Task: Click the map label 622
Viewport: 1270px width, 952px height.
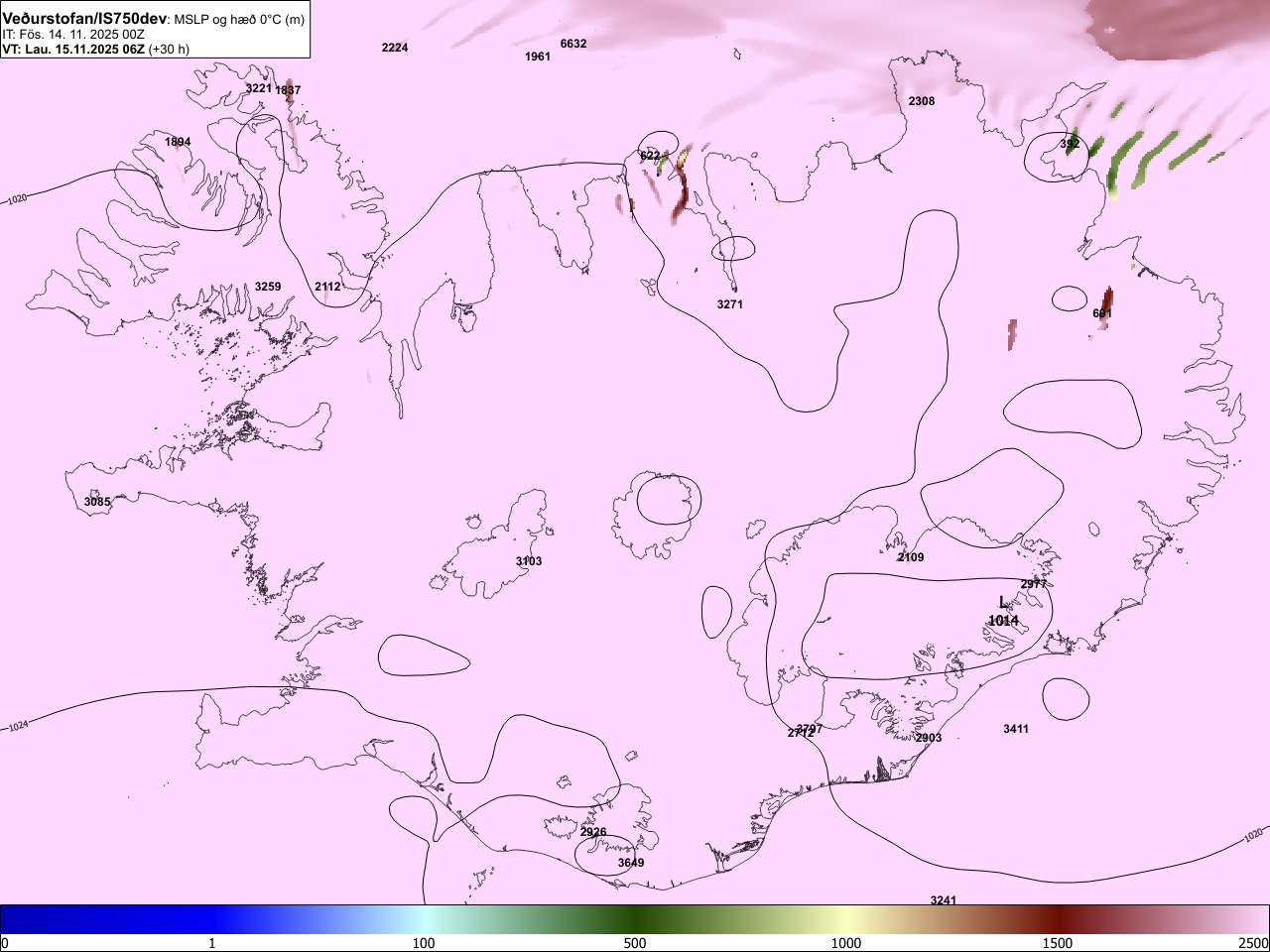Action: pos(650,156)
